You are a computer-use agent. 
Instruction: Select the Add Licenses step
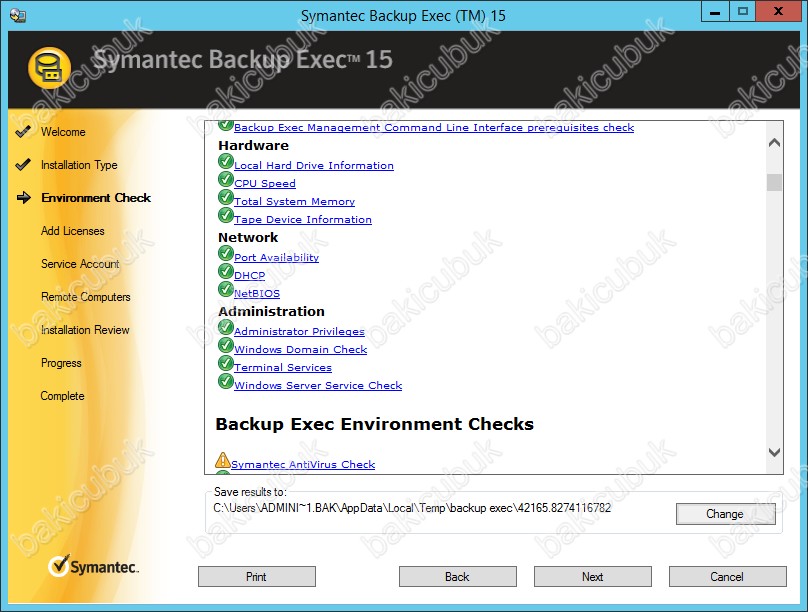(73, 231)
